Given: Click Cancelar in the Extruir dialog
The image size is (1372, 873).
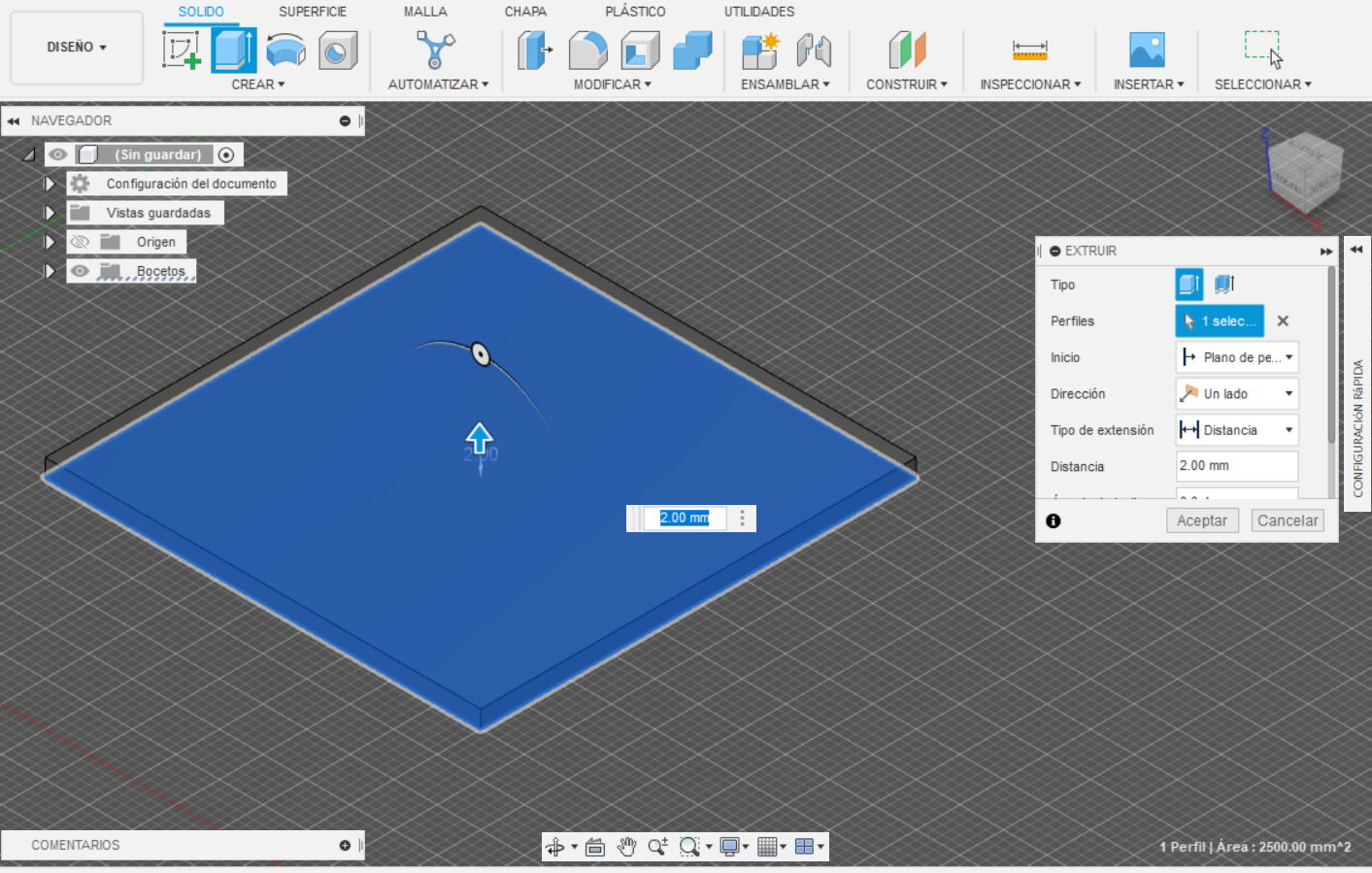Looking at the screenshot, I should [1288, 520].
